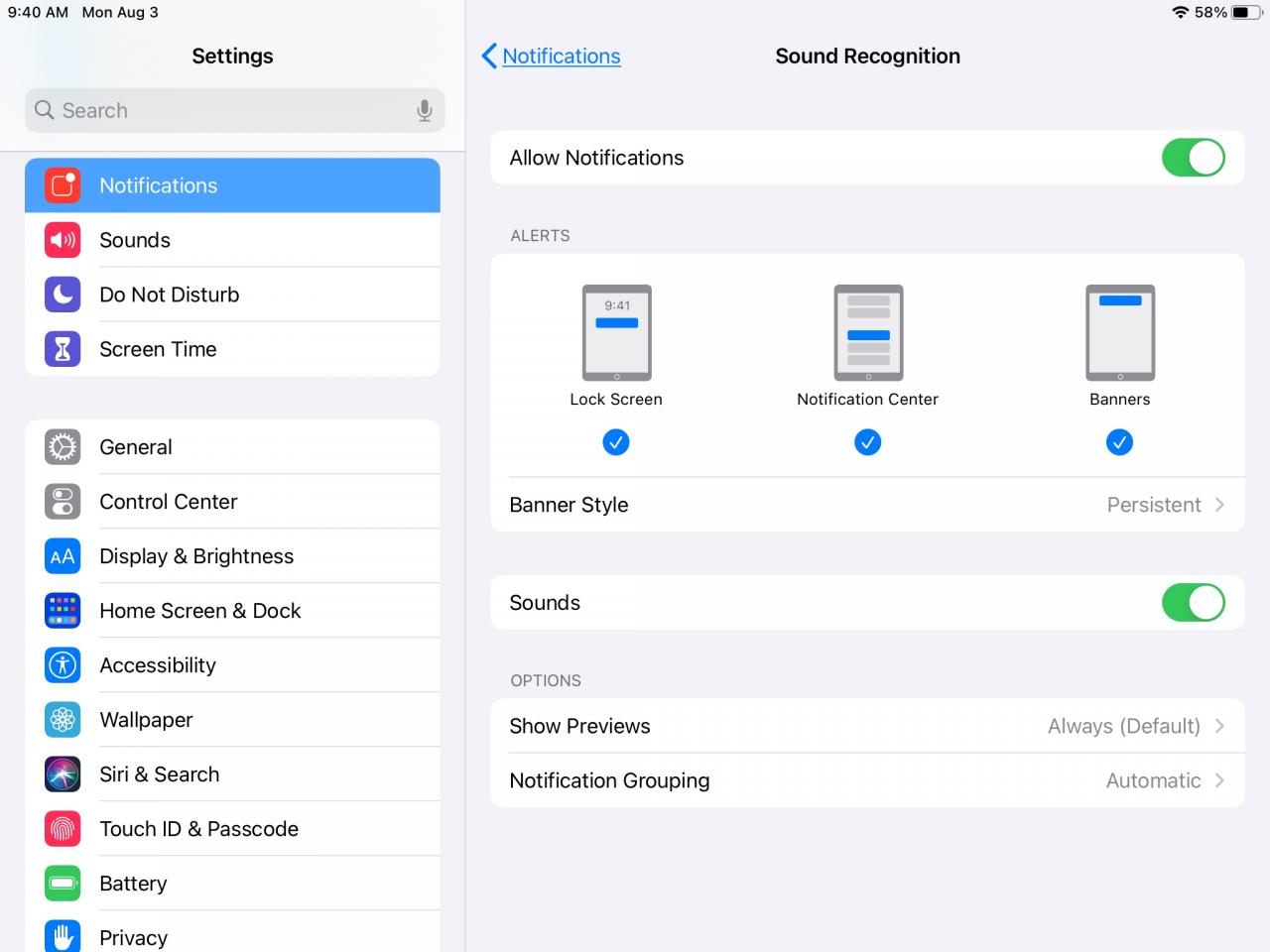Tap the microphone dictation icon in search
1270x952 pixels.
(425, 110)
